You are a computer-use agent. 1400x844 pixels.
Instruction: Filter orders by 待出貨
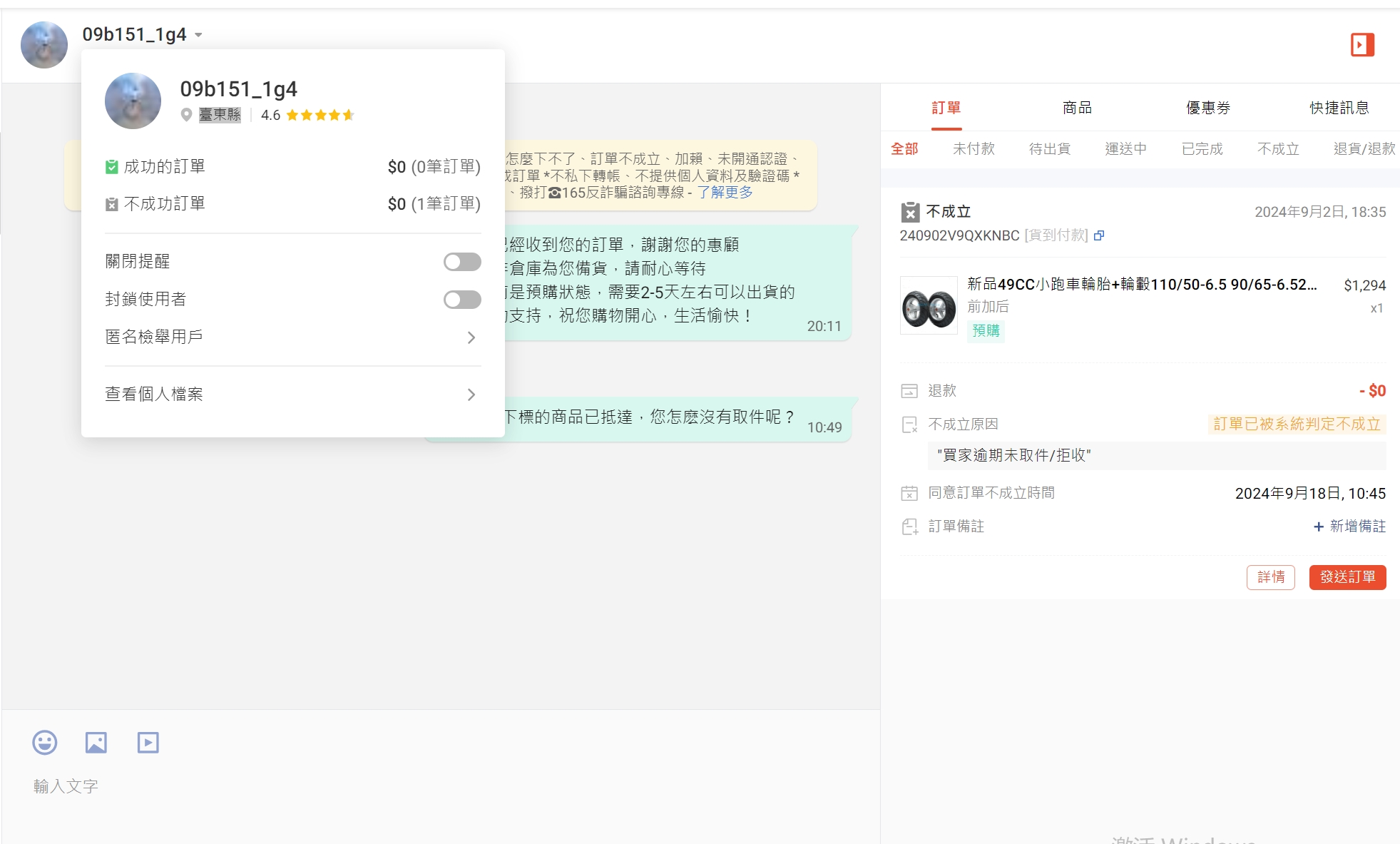(x=1050, y=148)
